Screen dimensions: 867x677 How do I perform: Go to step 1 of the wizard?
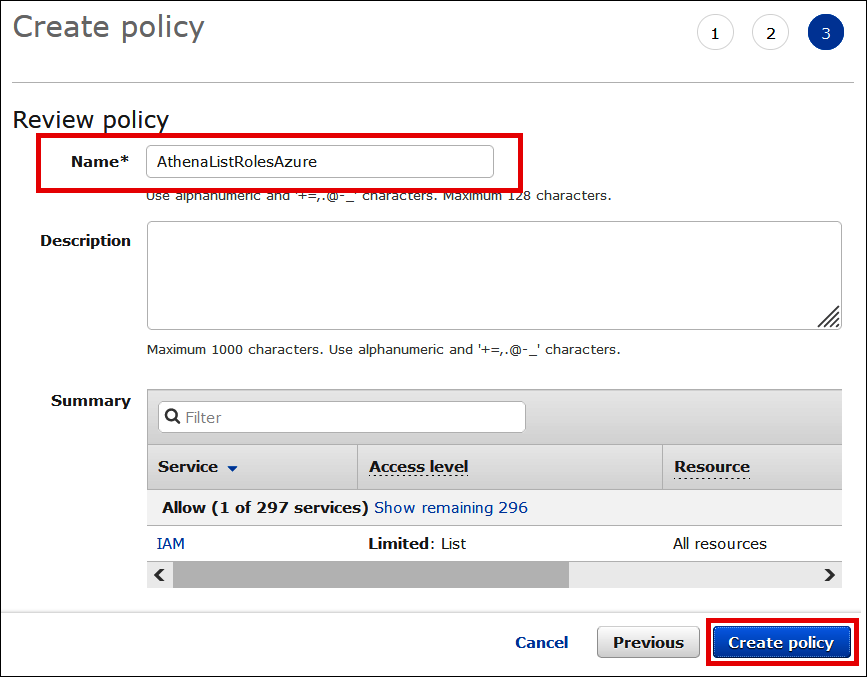click(714, 33)
